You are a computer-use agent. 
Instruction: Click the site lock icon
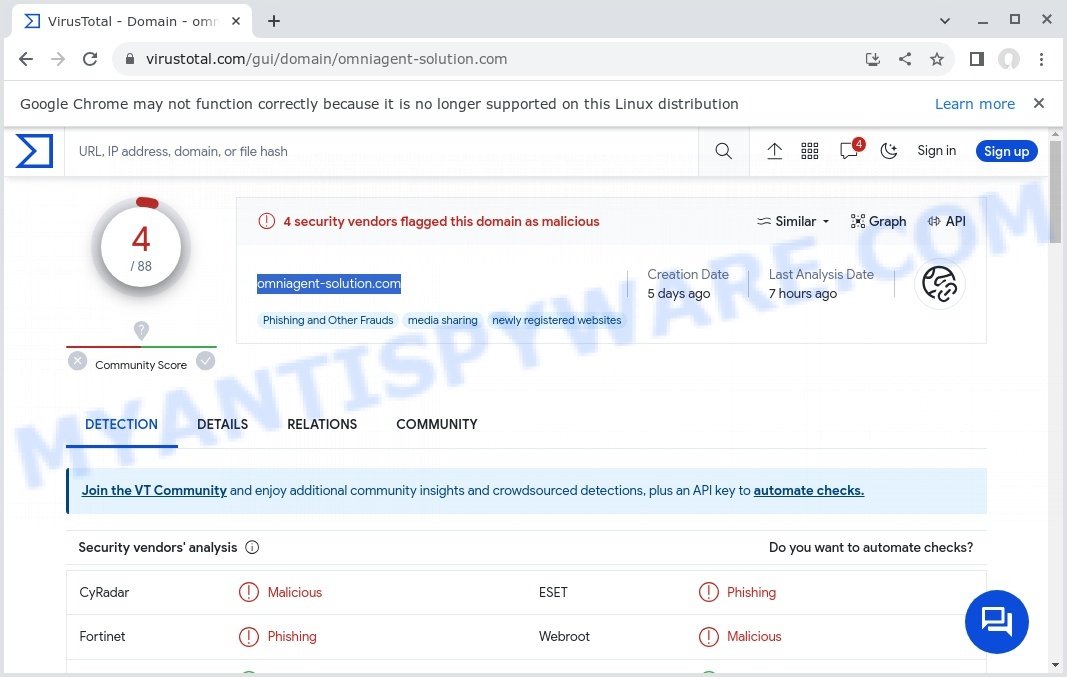(x=129, y=59)
